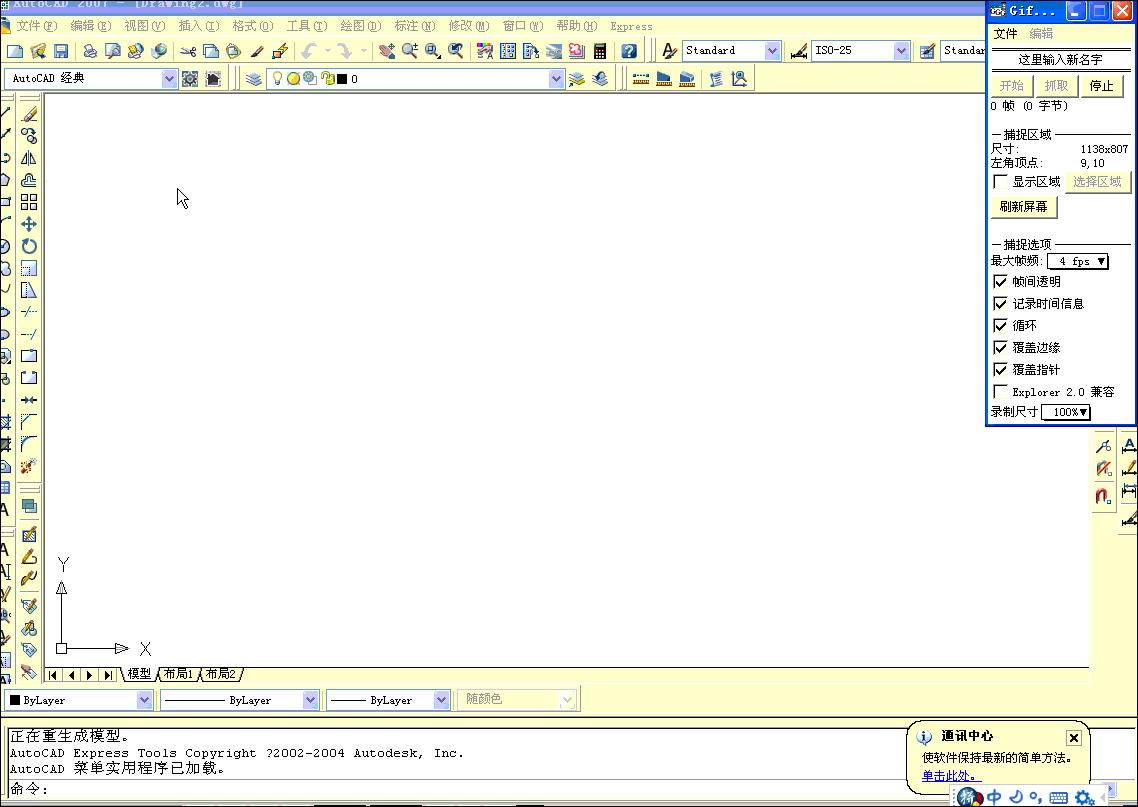Open the 视图(V) menu
The image size is (1138, 807).
pos(144,26)
